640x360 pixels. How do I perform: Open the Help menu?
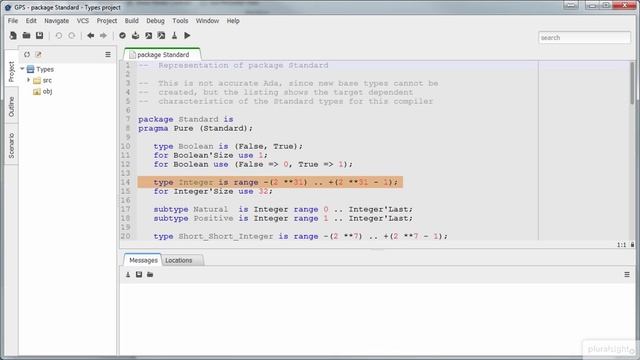click(x=233, y=21)
